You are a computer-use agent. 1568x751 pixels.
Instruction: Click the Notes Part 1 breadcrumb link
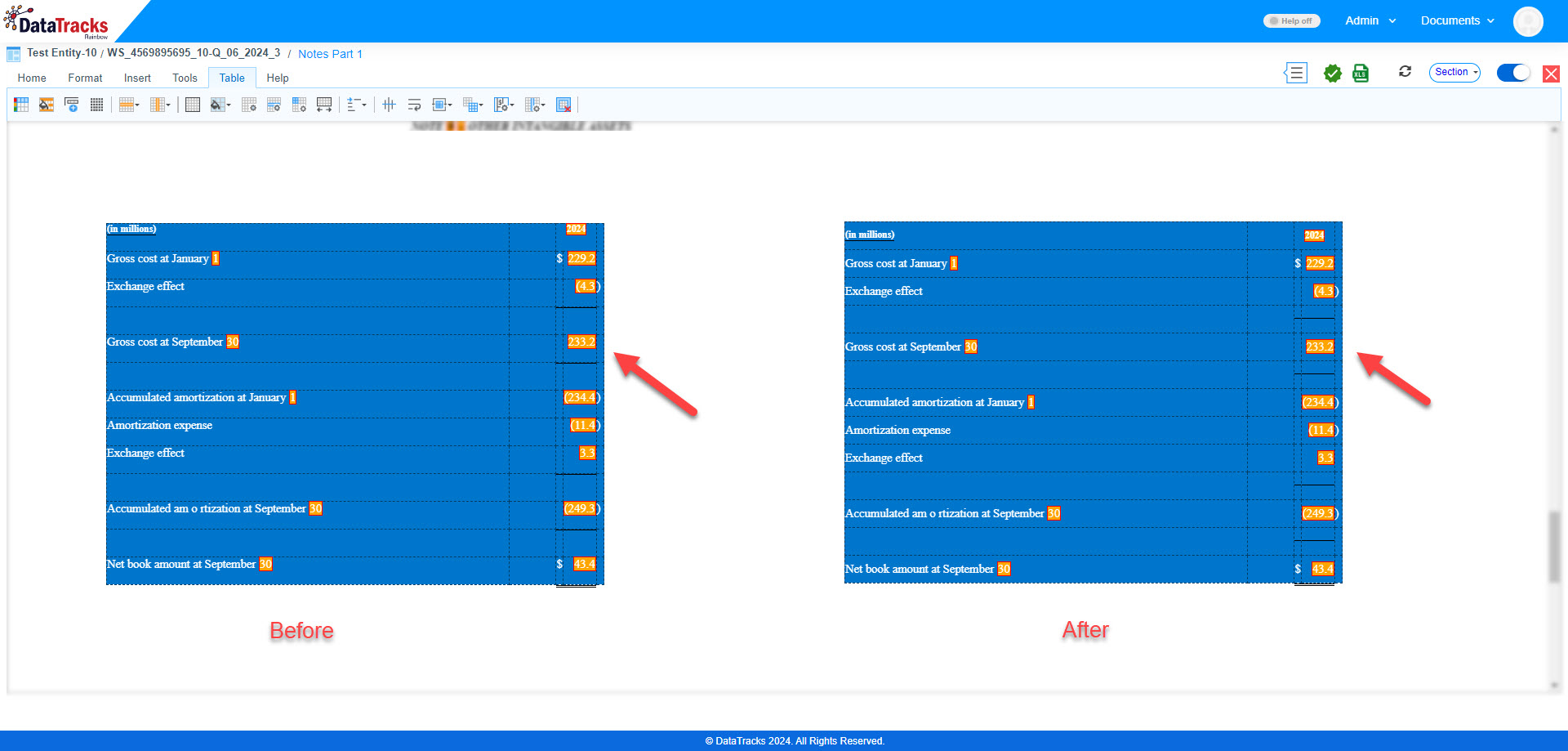point(330,54)
